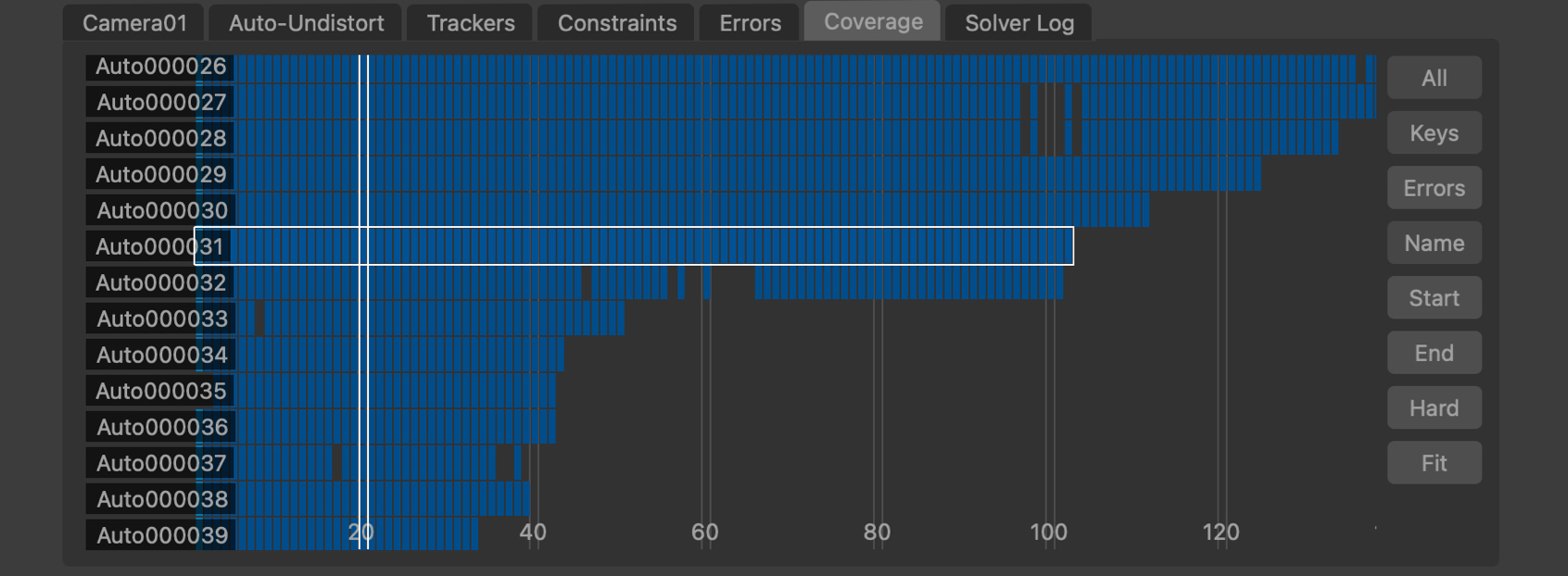Click frame 120 on the timeline ruler
1568x576 pixels.
point(1220,532)
